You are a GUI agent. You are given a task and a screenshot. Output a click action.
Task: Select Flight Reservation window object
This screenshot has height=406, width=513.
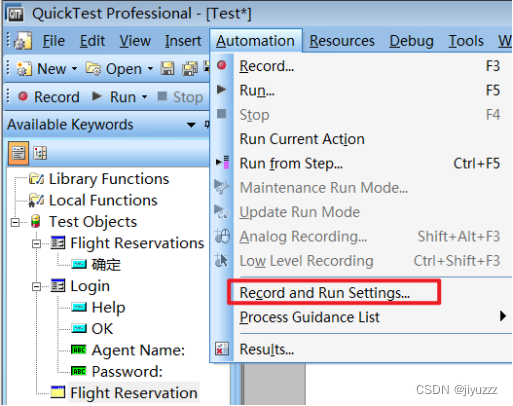point(134,393)
